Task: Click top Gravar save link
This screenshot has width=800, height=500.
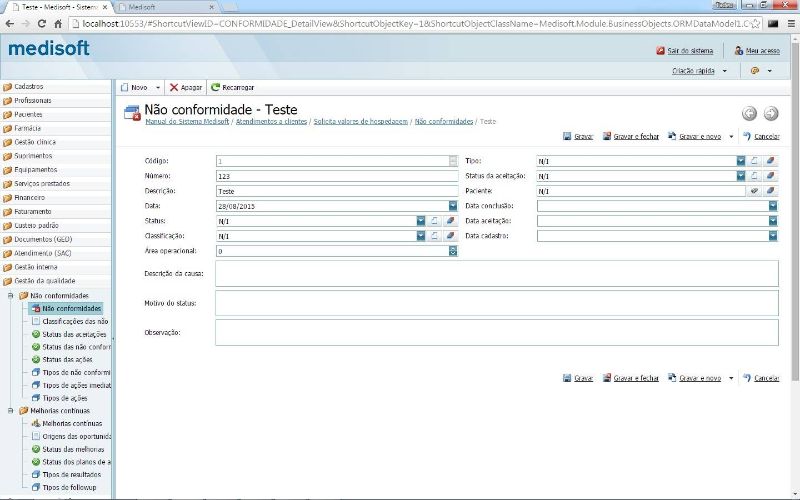Action: (578, 136)
